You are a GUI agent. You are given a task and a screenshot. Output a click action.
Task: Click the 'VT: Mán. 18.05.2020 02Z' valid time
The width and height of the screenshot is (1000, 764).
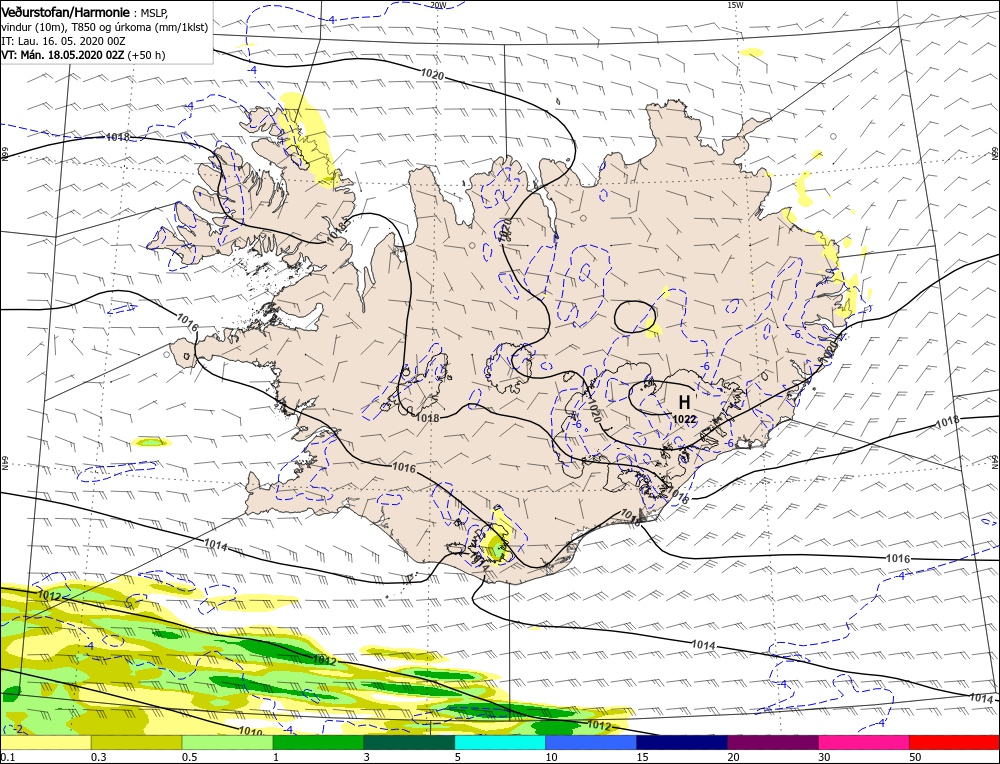[63, 55]
